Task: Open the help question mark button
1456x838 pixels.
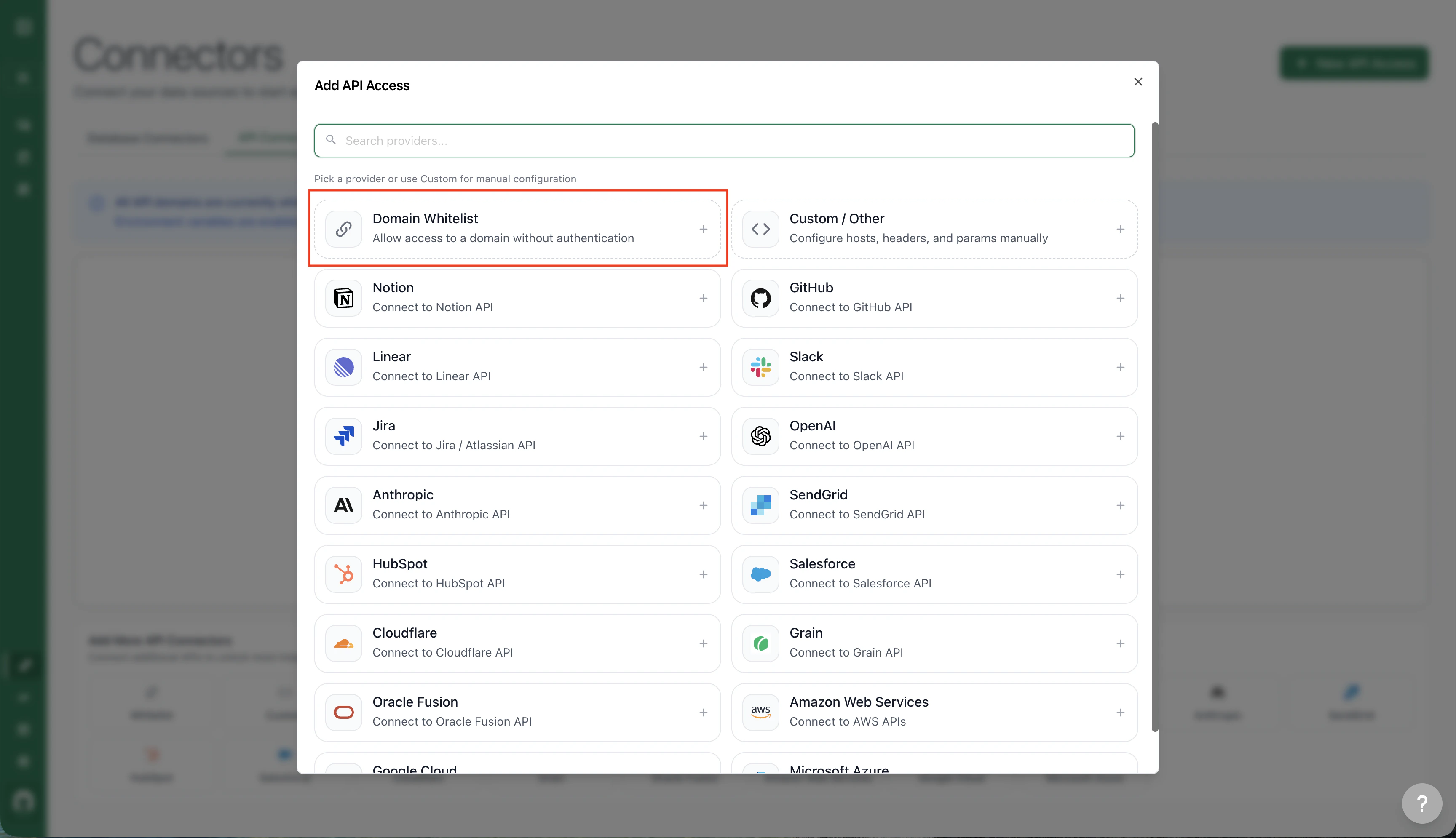Action: tap(1421, 803)
